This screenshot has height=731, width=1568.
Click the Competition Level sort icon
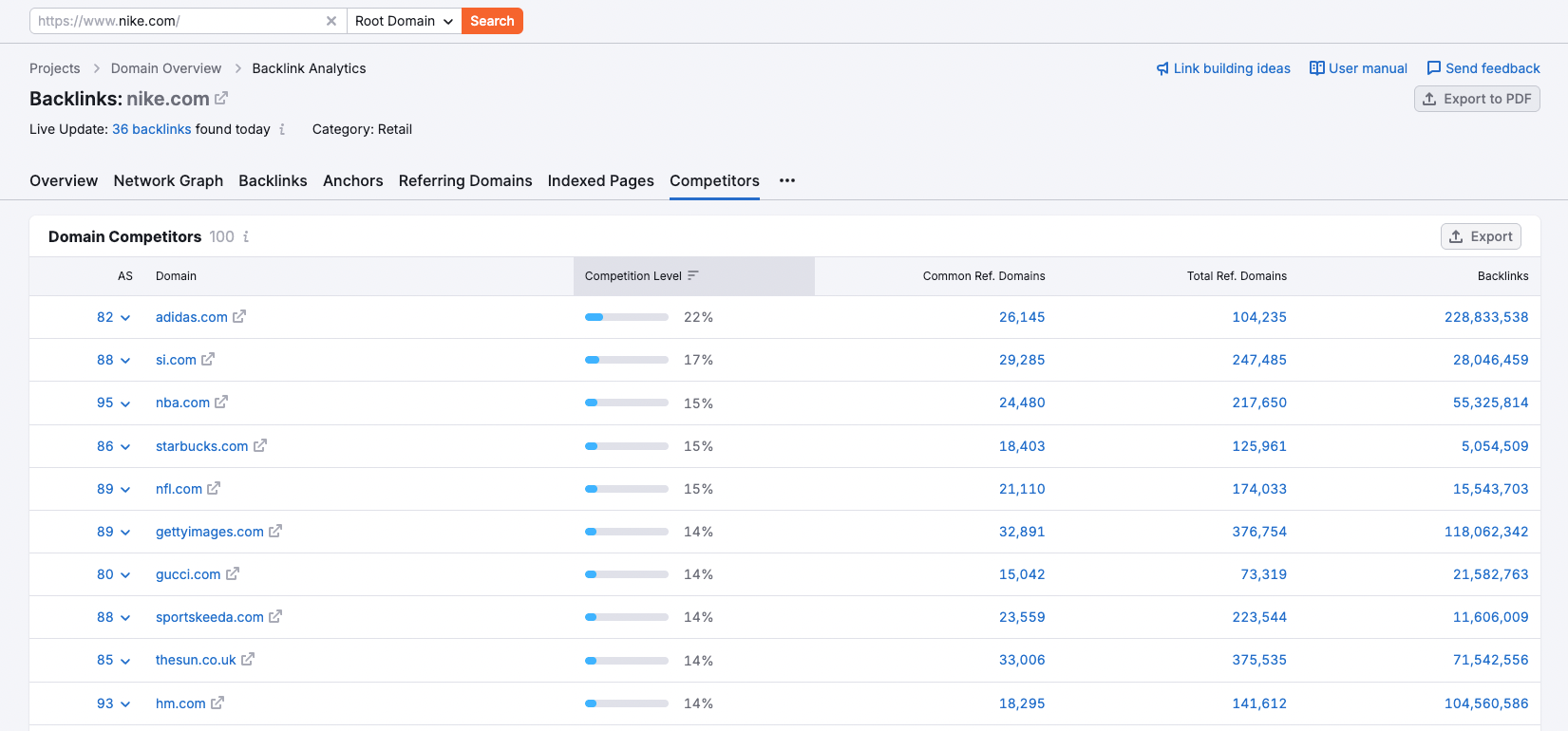tap(693, 275)
